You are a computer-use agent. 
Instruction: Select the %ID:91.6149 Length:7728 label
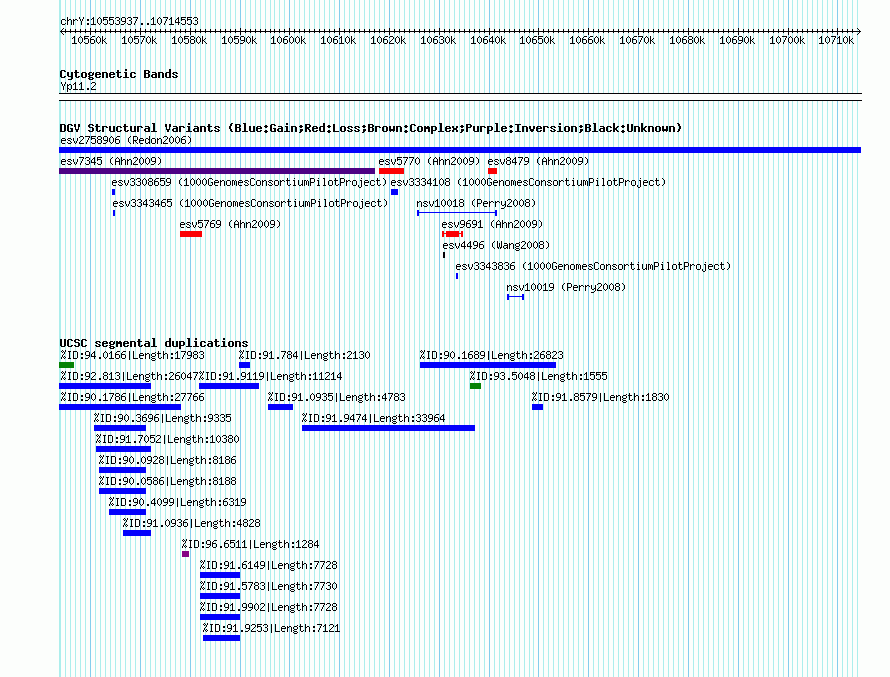click(x=268, y=565)
